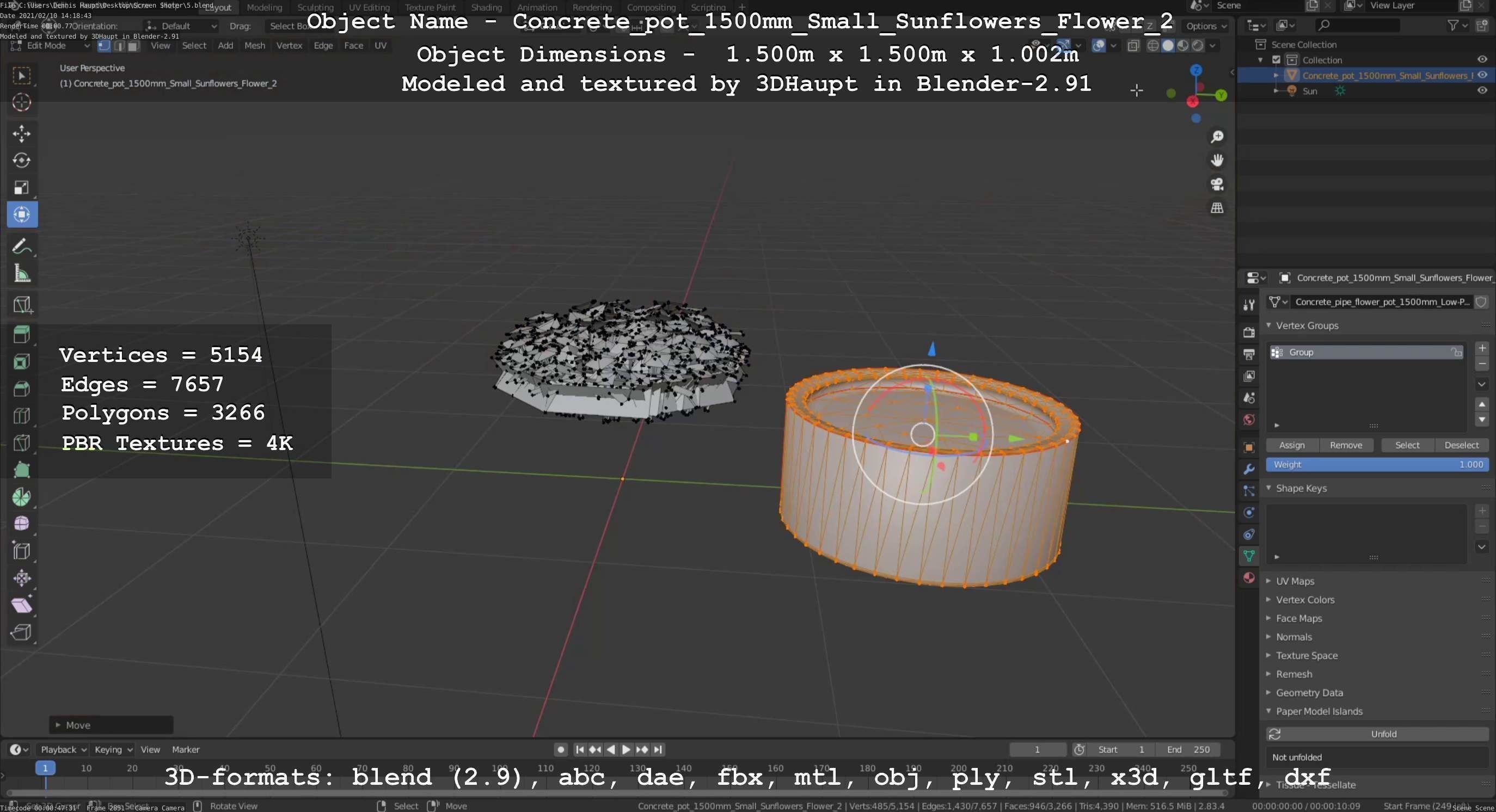
Task: Open the Modifier properties wrench tab
Action: click(1249, 469)
